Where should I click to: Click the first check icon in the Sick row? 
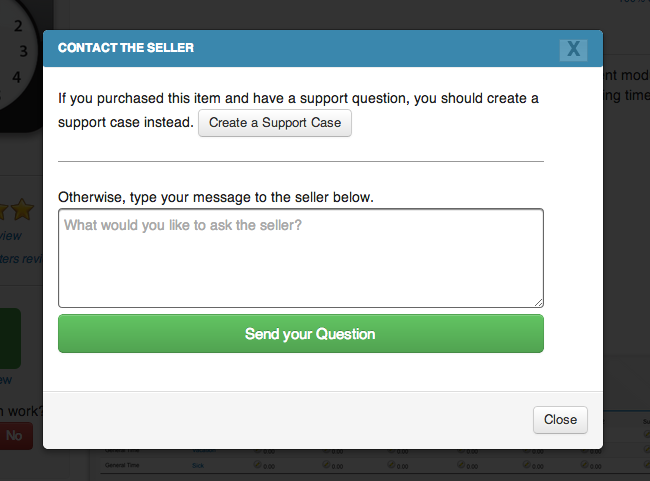(x=257, y=465)
